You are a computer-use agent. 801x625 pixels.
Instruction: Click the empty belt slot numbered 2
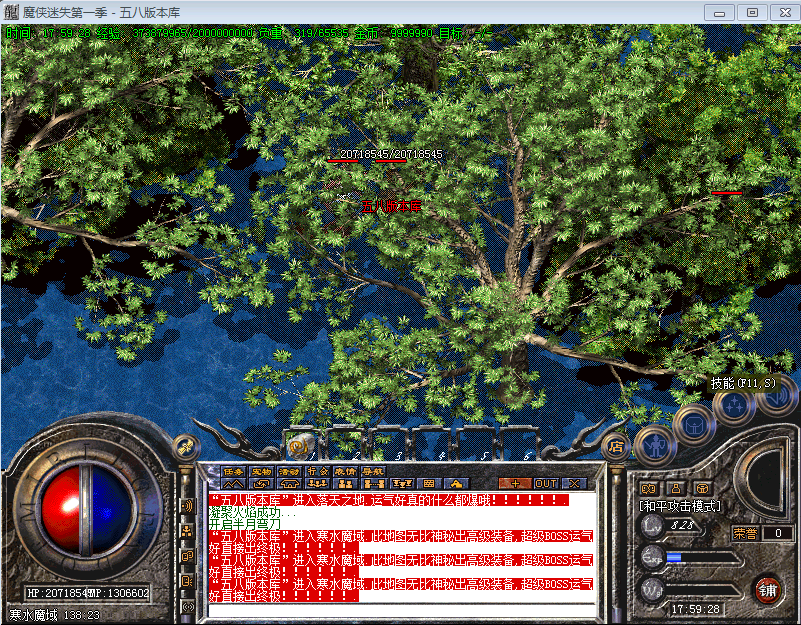point(343,444)
